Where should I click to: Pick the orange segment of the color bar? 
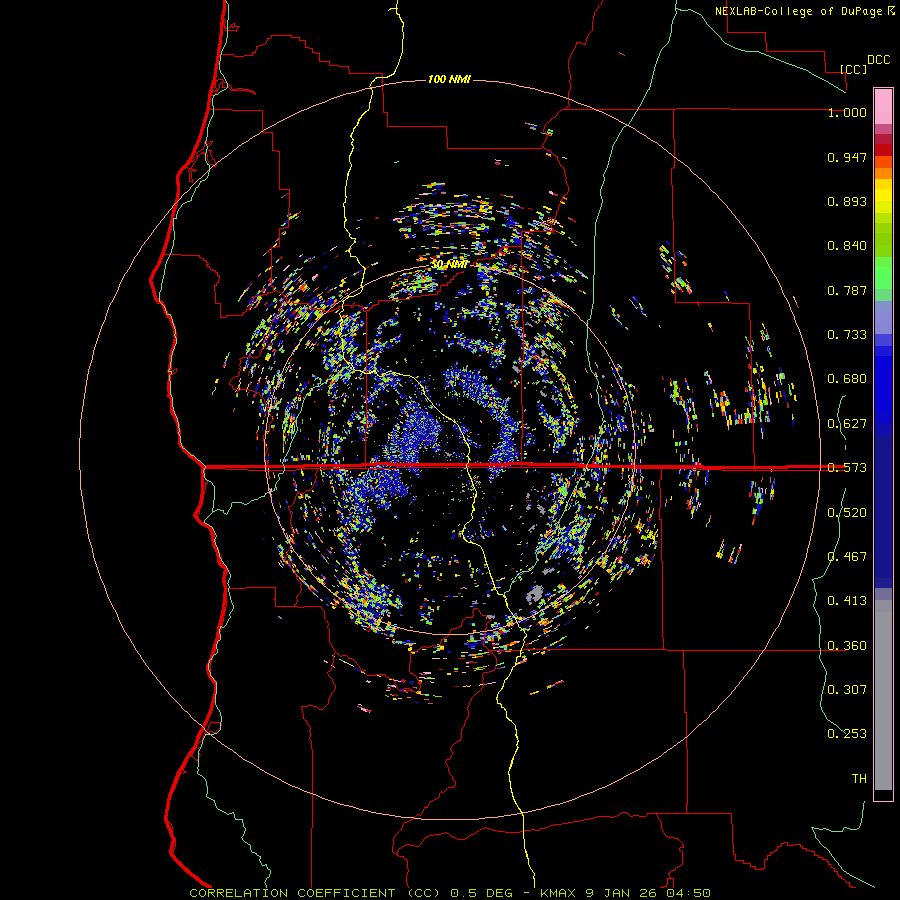tap(883, 173)
